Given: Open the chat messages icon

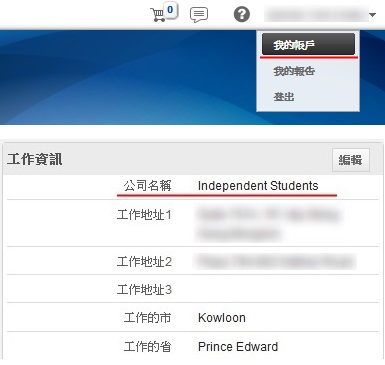Looking at the screenshot, I should (x=199, y=15).
